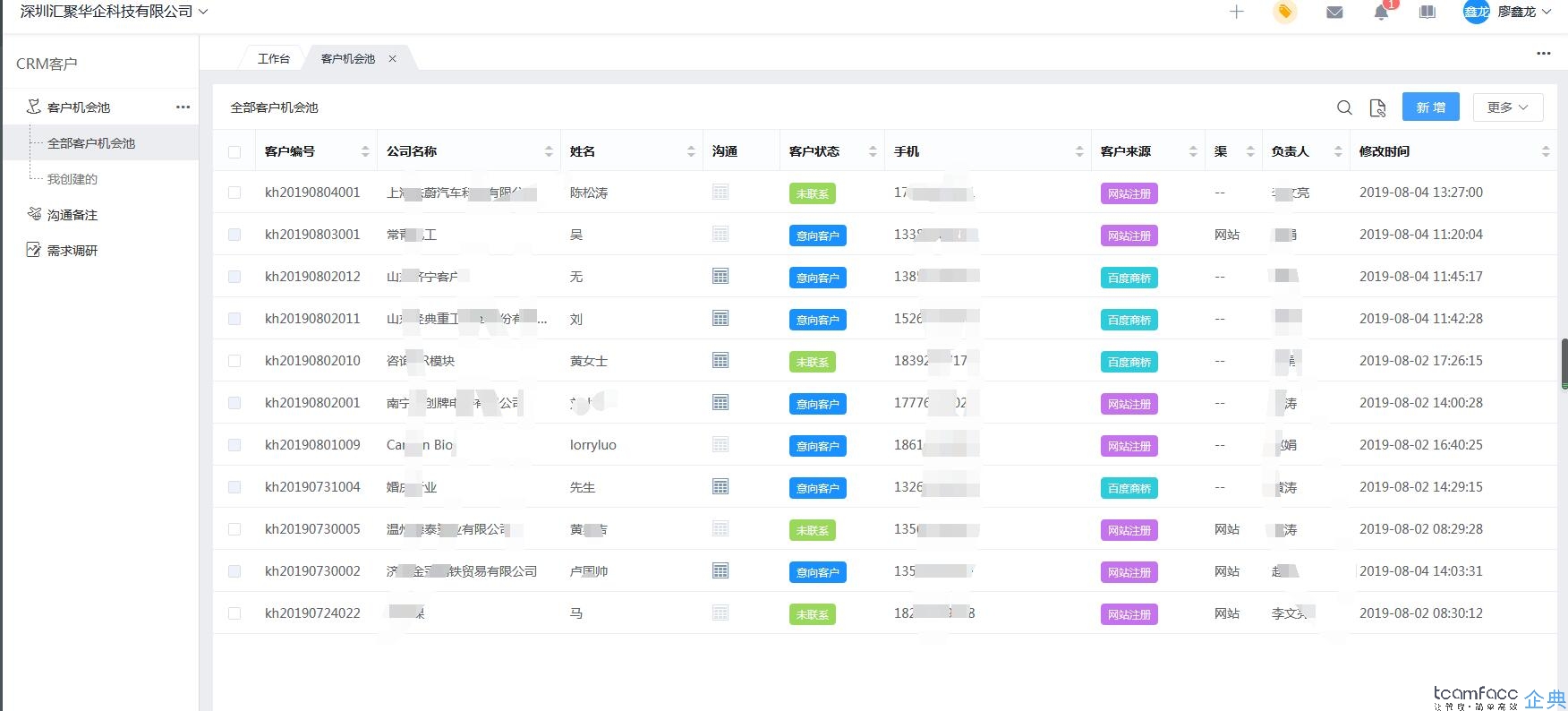
Task: Select 需求调研 in the sidebar
Action: pyautogui.click(x=72, y=251)
